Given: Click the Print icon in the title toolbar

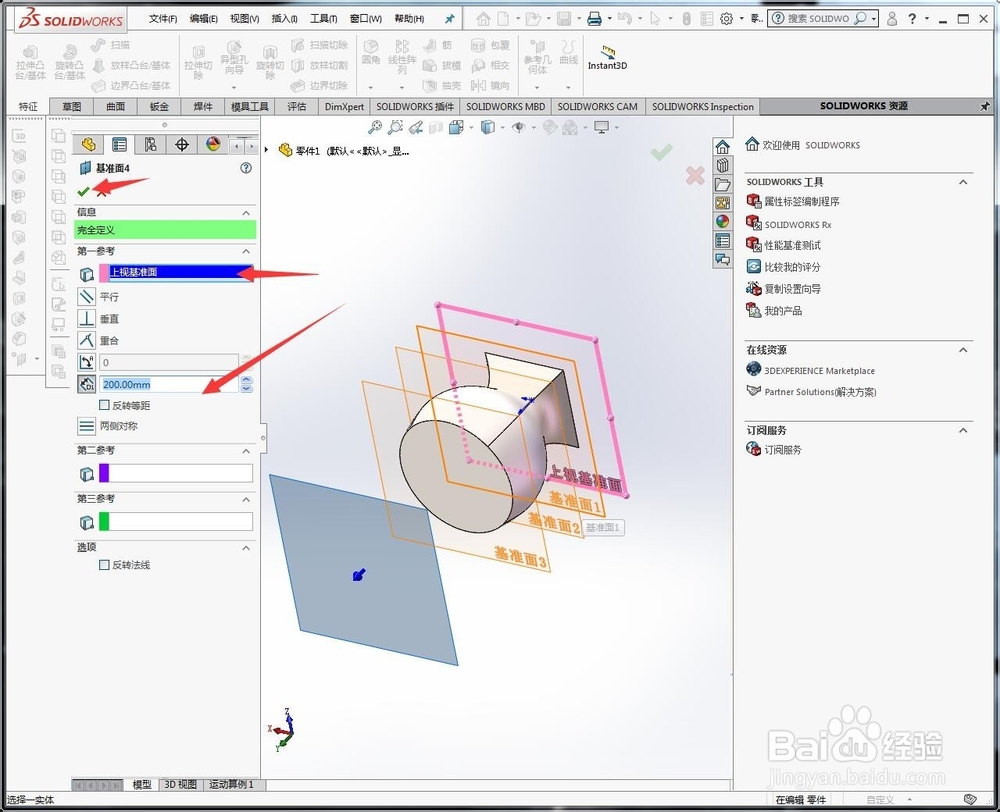Looking at the screenshot, I should (594, 19).
